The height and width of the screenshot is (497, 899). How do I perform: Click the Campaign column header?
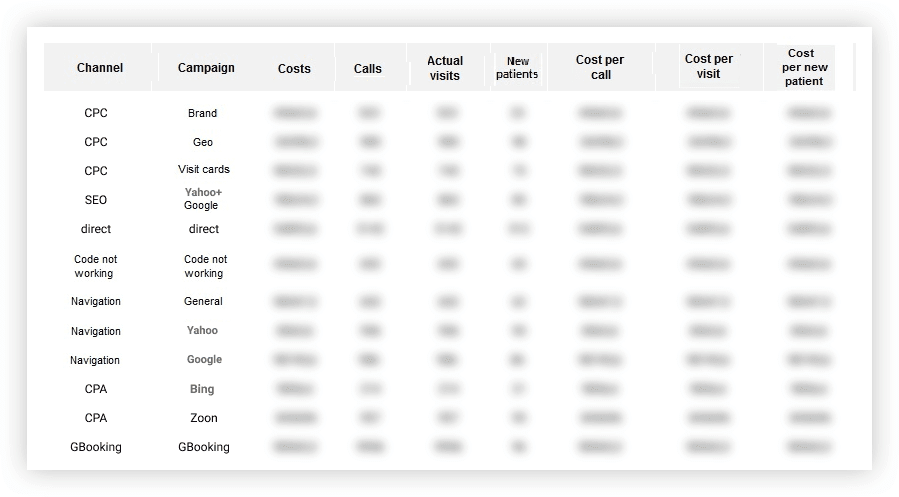(x=206, y=68)
